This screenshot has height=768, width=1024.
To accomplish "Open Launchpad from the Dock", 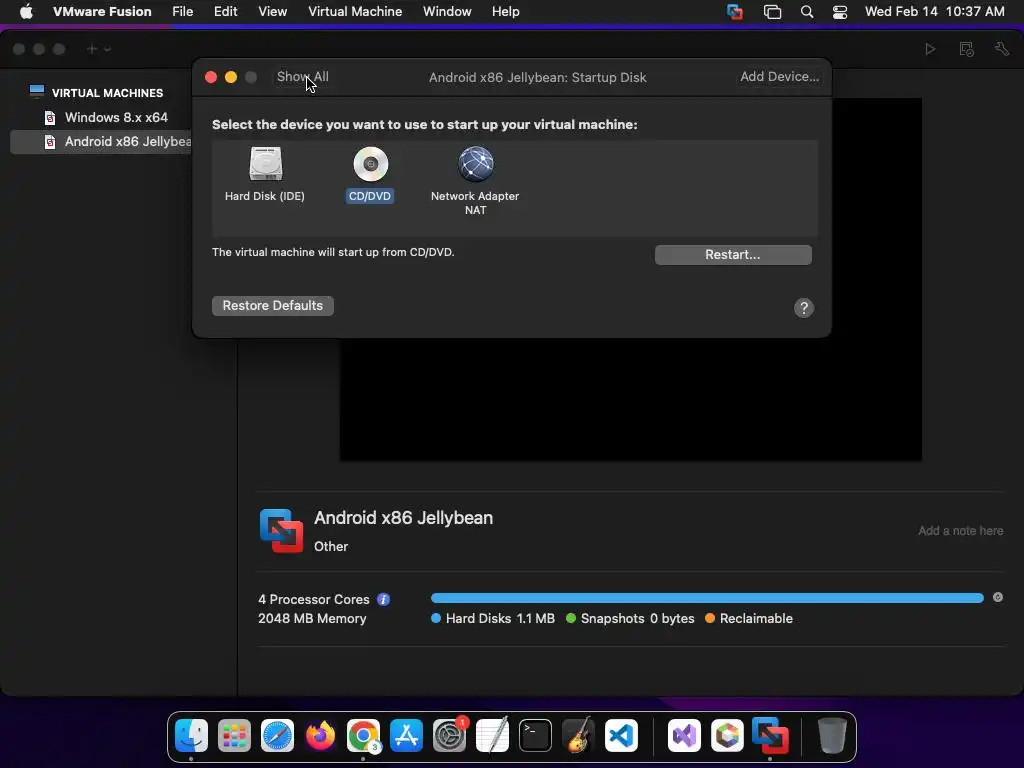I will pos(234,736).
